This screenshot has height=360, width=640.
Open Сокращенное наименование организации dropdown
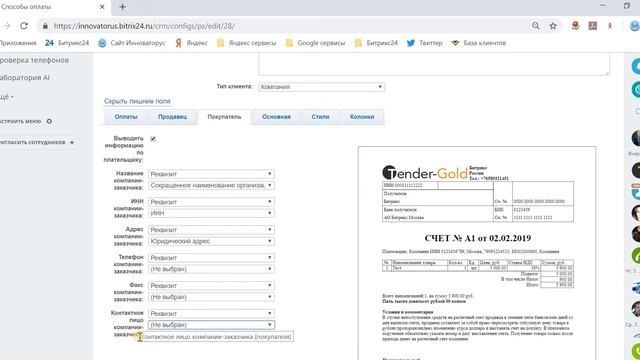(211, 185)
